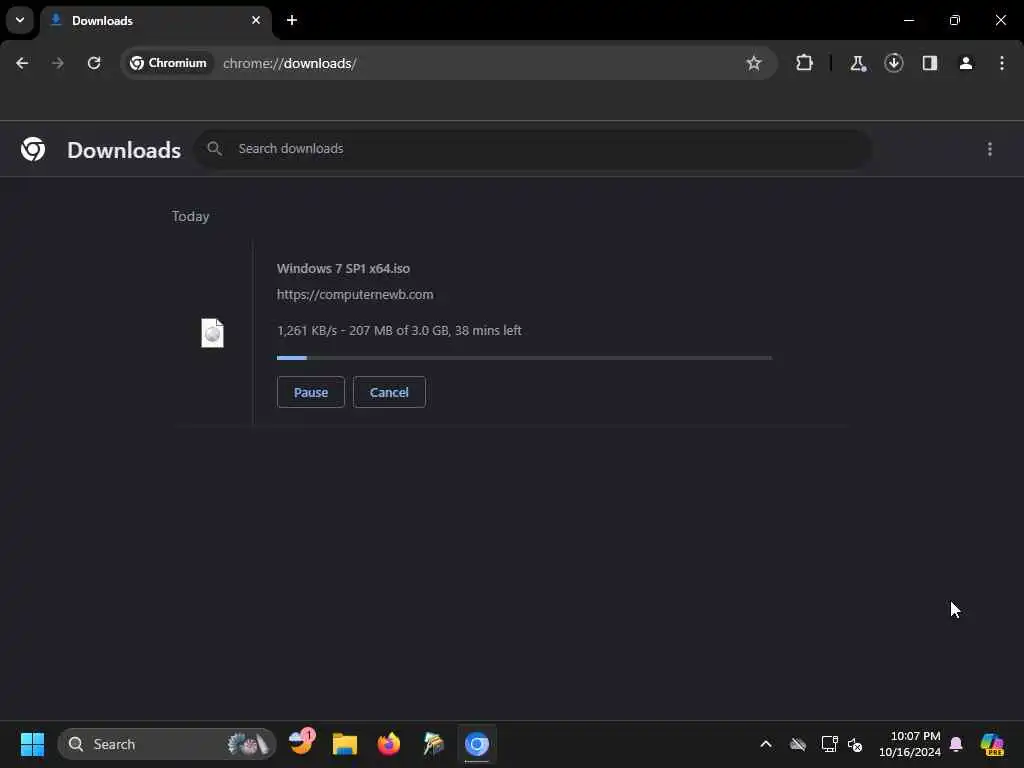Click the Windows 7 SP1 x64.iso filename
This screenshot has height=768, width=1024.
coord(344,268)
